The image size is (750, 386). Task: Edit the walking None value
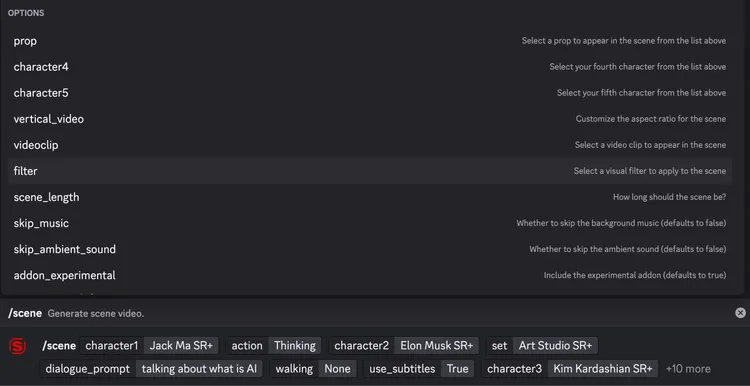(x=337, y=369)
